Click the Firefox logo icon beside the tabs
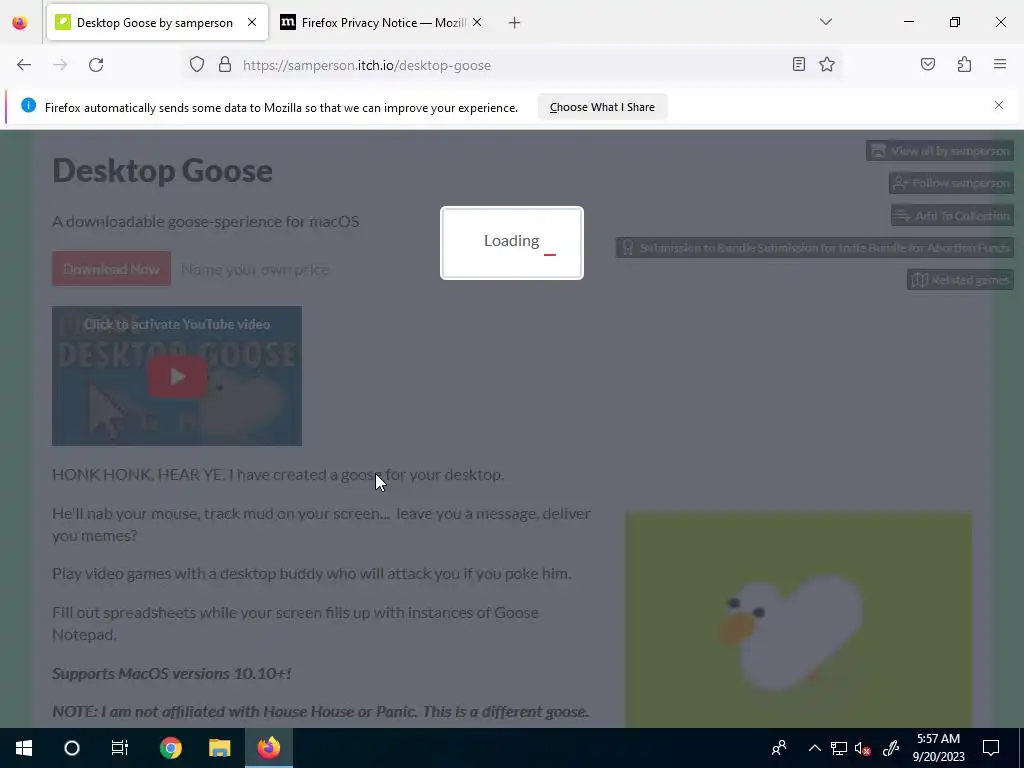Image resolution: width=1024 pixels, height=768 pixels. pyautogui.click(x=20, y=22)
